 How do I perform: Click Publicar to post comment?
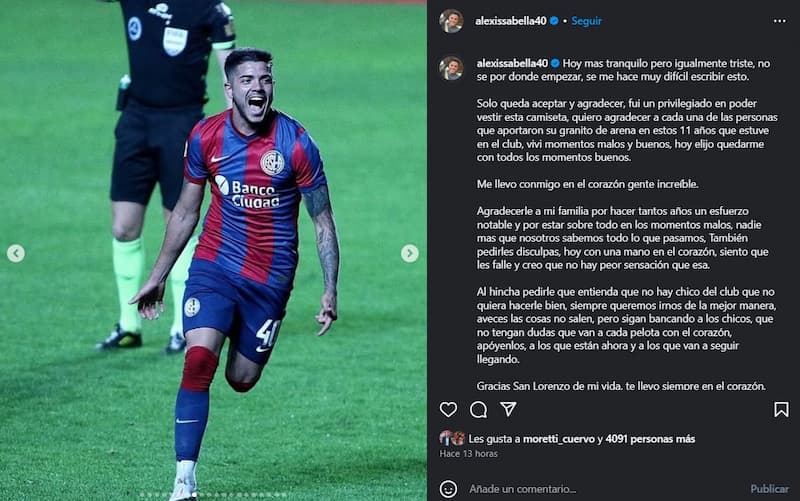(769, 489)
